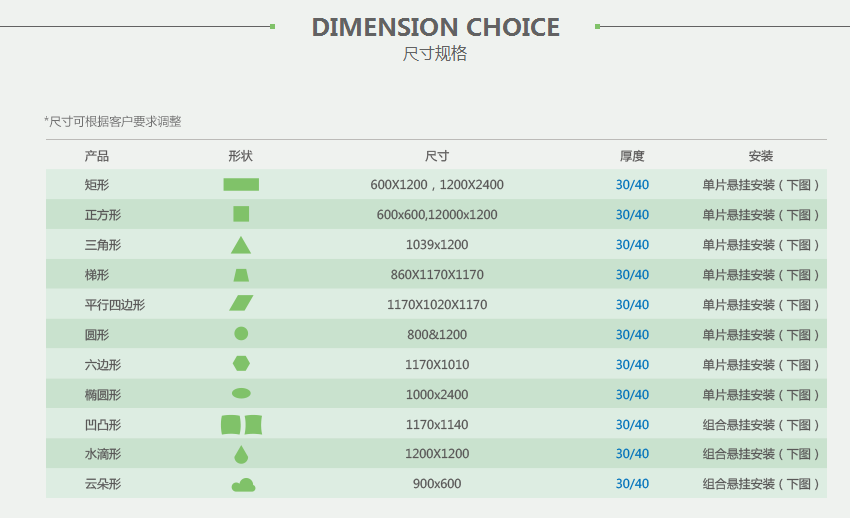Click the green rectangle shape icon
The width and height of the screenshot is (850, 518).
[241, 184]
